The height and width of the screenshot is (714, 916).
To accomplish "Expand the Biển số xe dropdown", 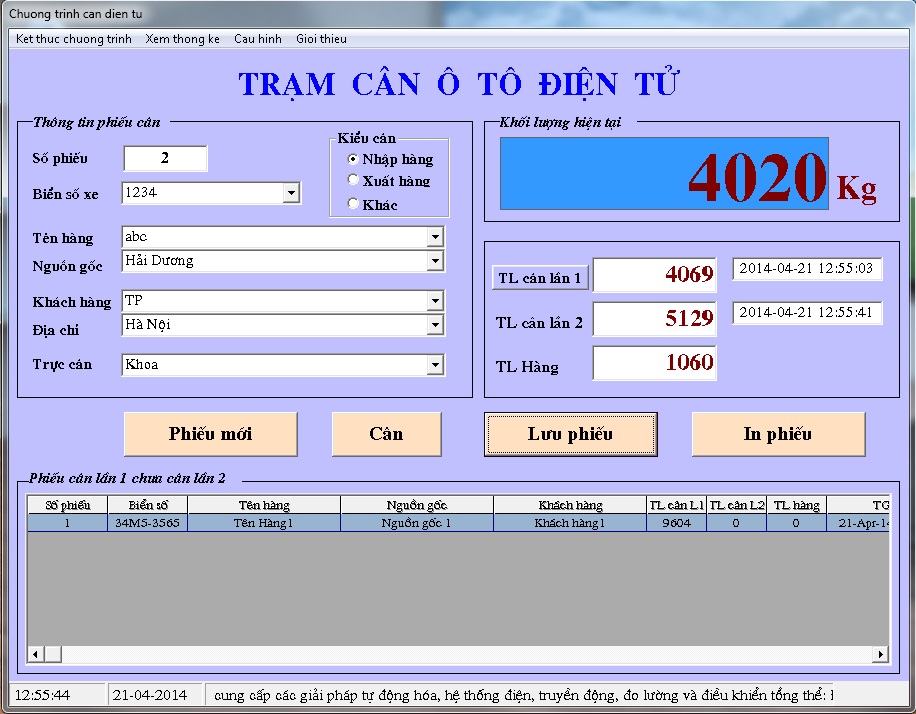I will click(x=290, y=193).
